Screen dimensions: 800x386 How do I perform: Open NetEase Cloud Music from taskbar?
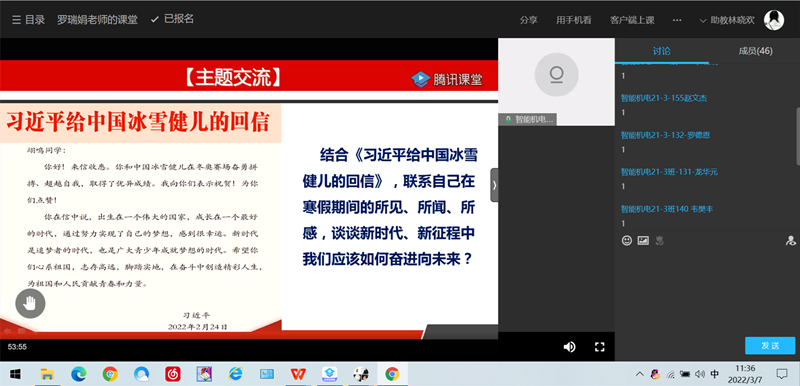point(173,374)
